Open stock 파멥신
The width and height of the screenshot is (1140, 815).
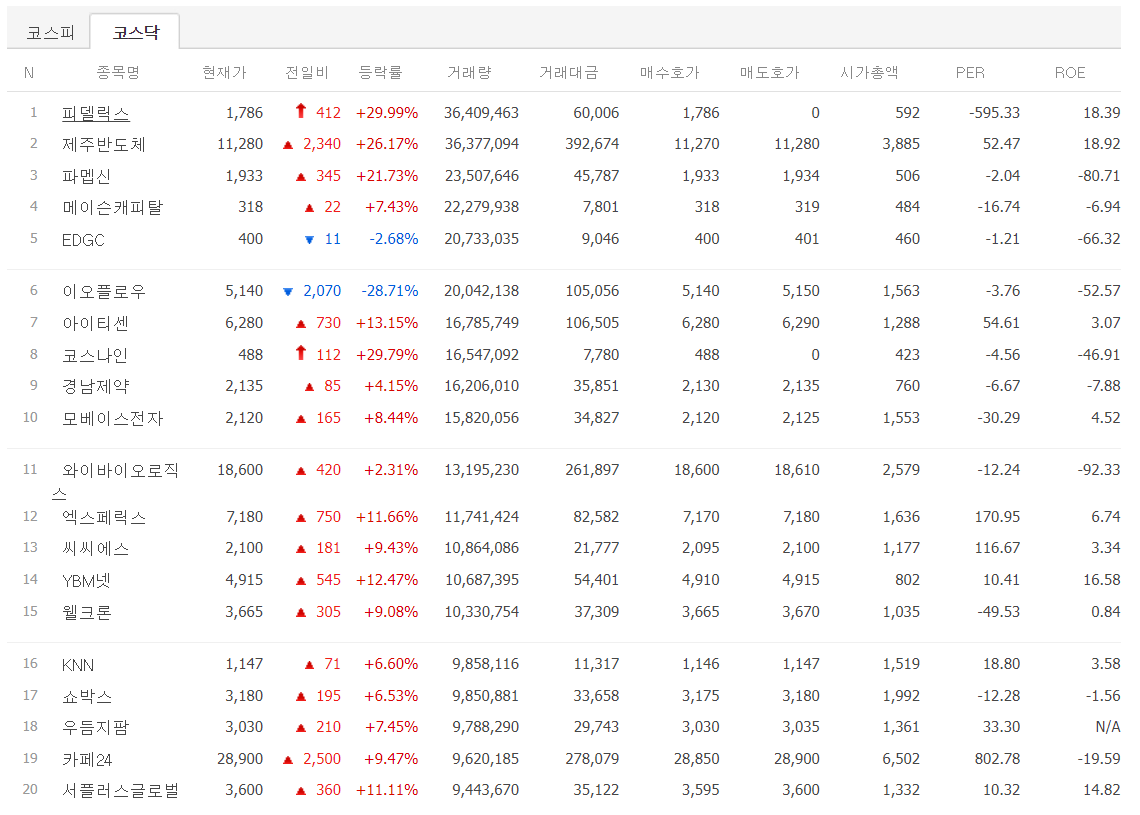[x=87, y=176]
